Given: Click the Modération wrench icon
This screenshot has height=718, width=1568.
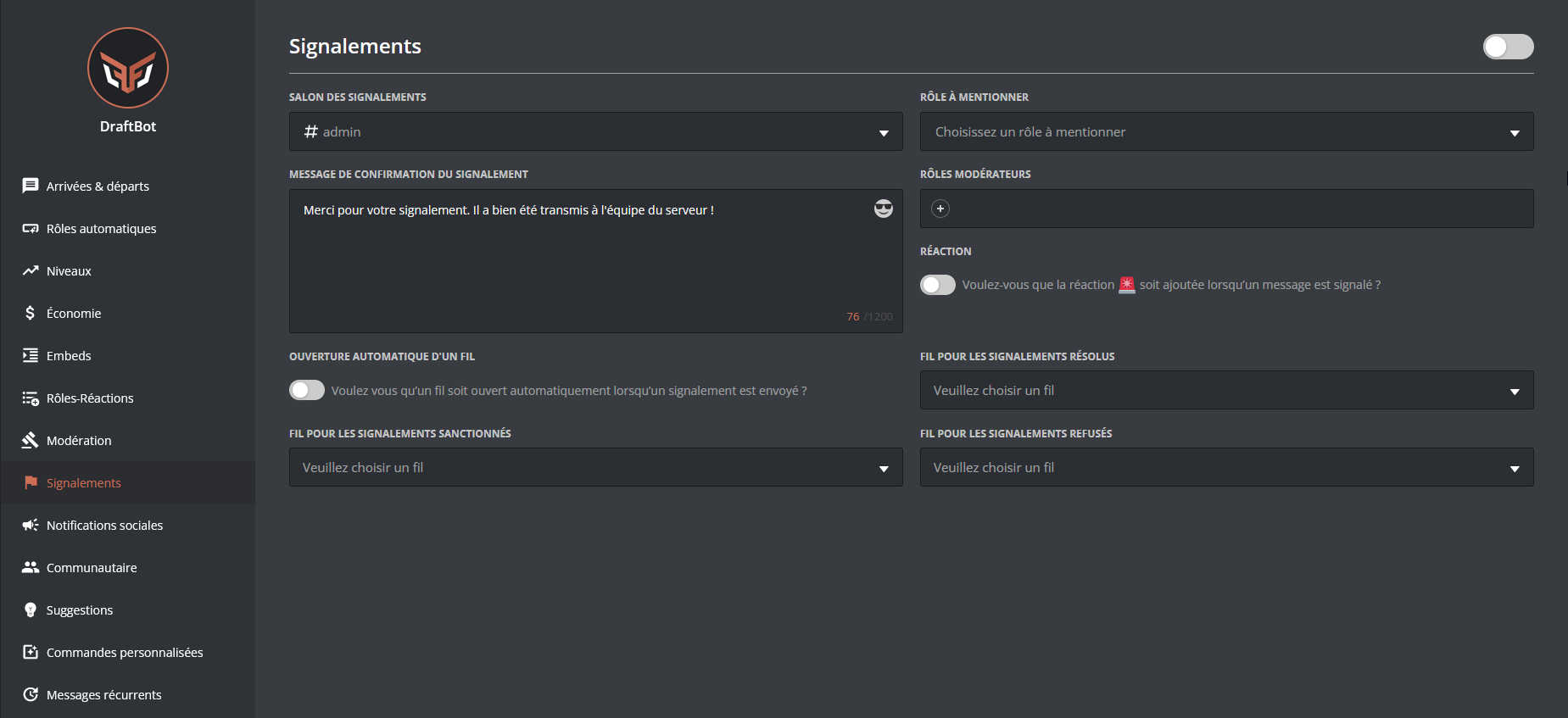Looking at the screenshot, I should pyautogui.click(x=31, y=440).
